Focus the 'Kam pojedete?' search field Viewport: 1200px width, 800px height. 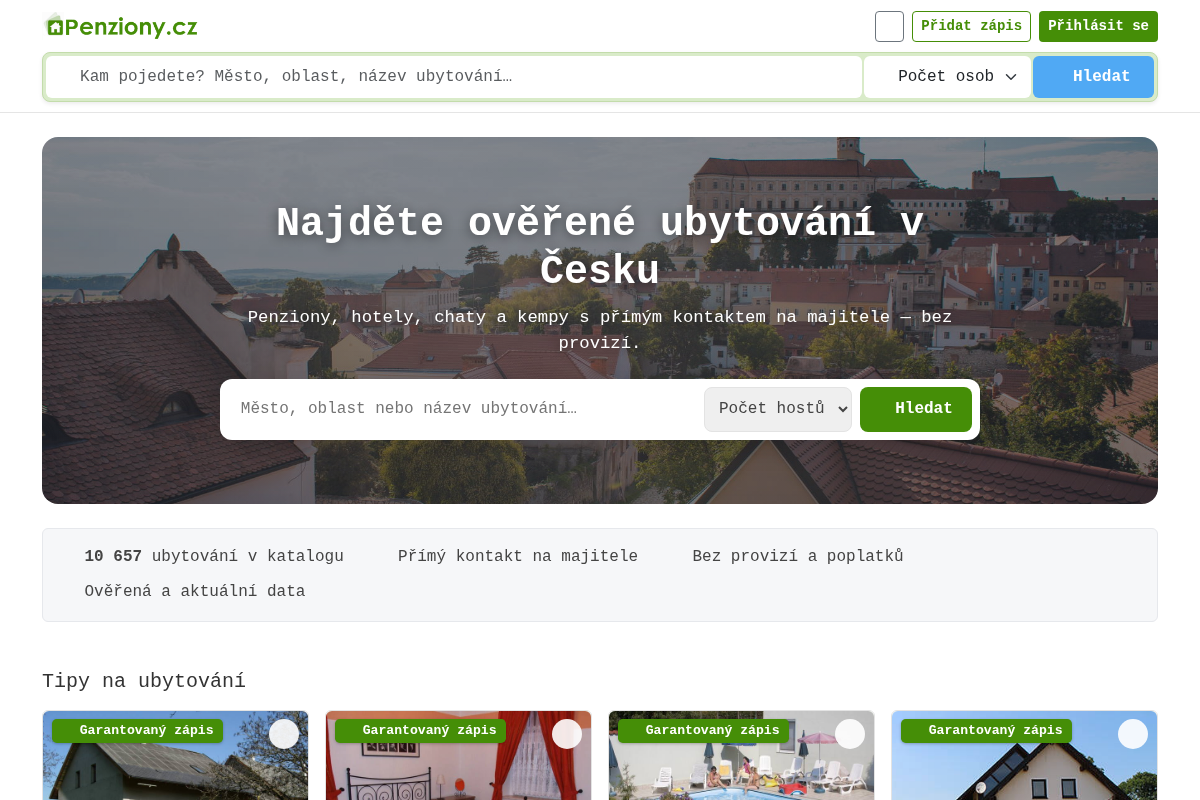454,77
